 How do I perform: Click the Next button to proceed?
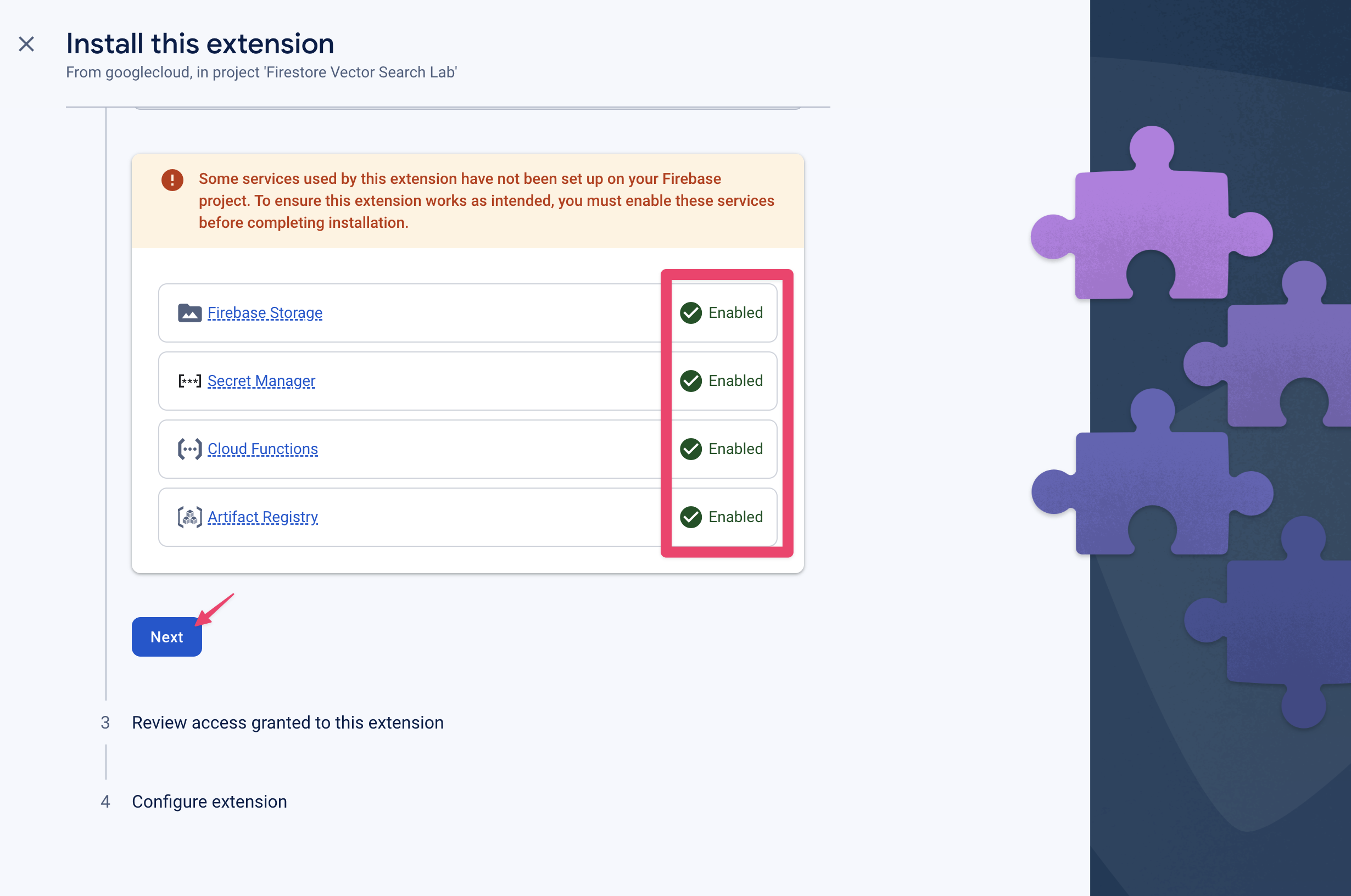(167, 637)
